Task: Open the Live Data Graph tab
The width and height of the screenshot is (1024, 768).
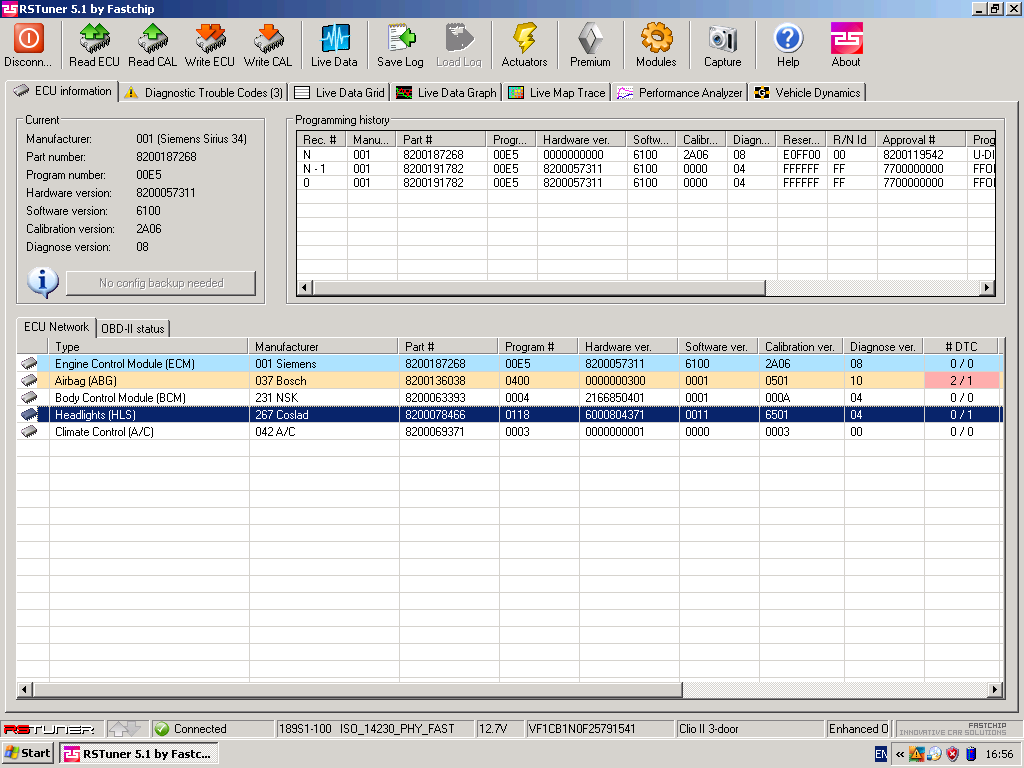Action: (x=446, y=93)
